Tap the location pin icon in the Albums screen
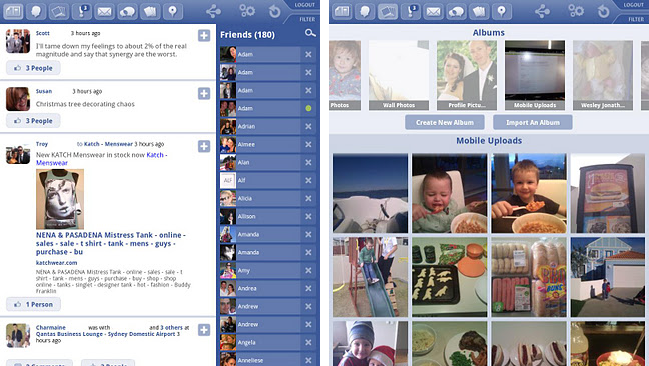This screenshot has width=649, height=366. point(502,11)
